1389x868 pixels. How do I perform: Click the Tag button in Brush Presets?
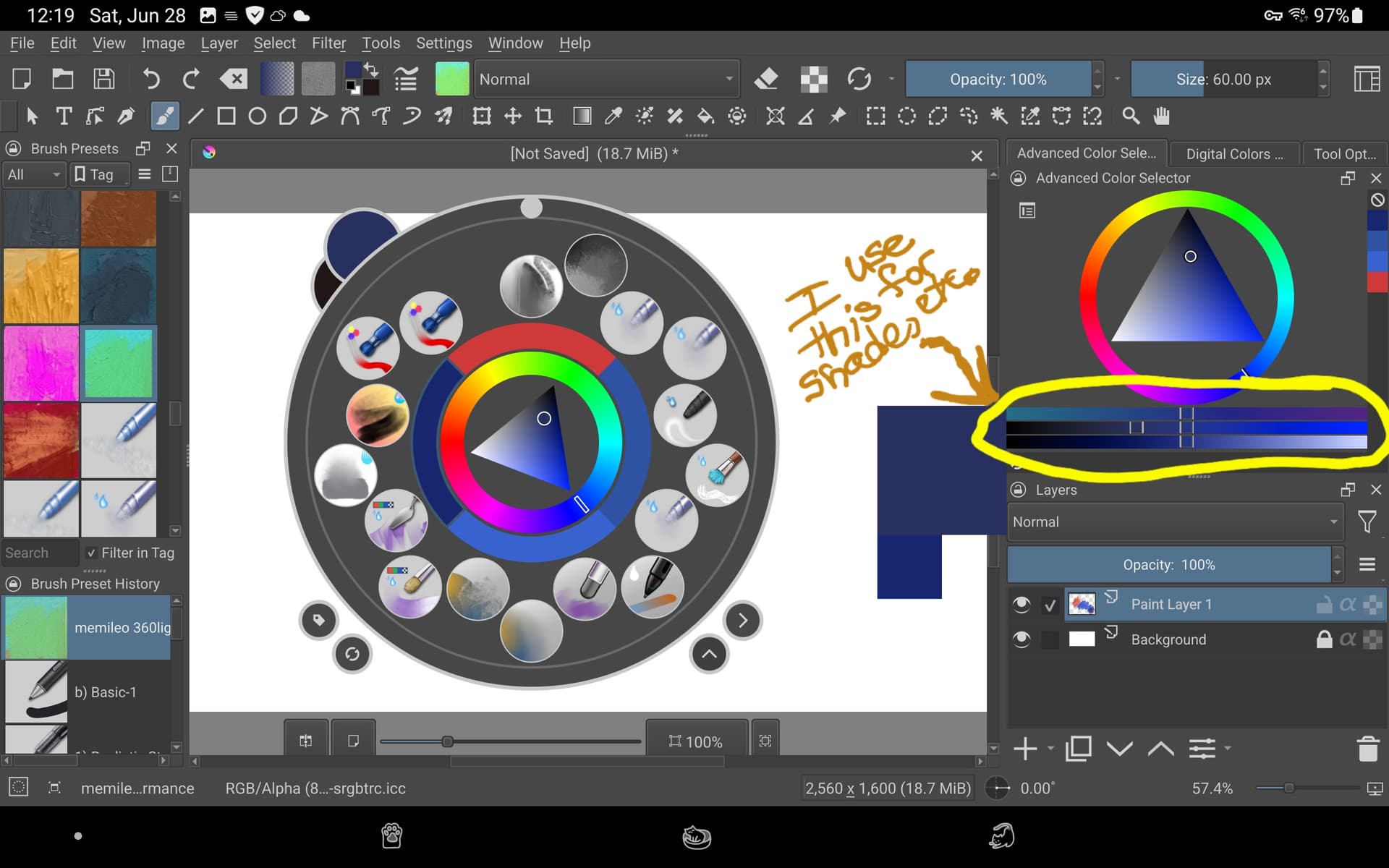tap(99, 174)
